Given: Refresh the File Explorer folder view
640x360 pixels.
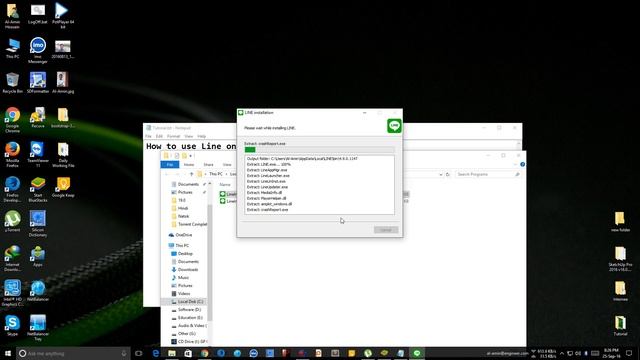Looking at the screenshot, I should (x=448, y=174).
